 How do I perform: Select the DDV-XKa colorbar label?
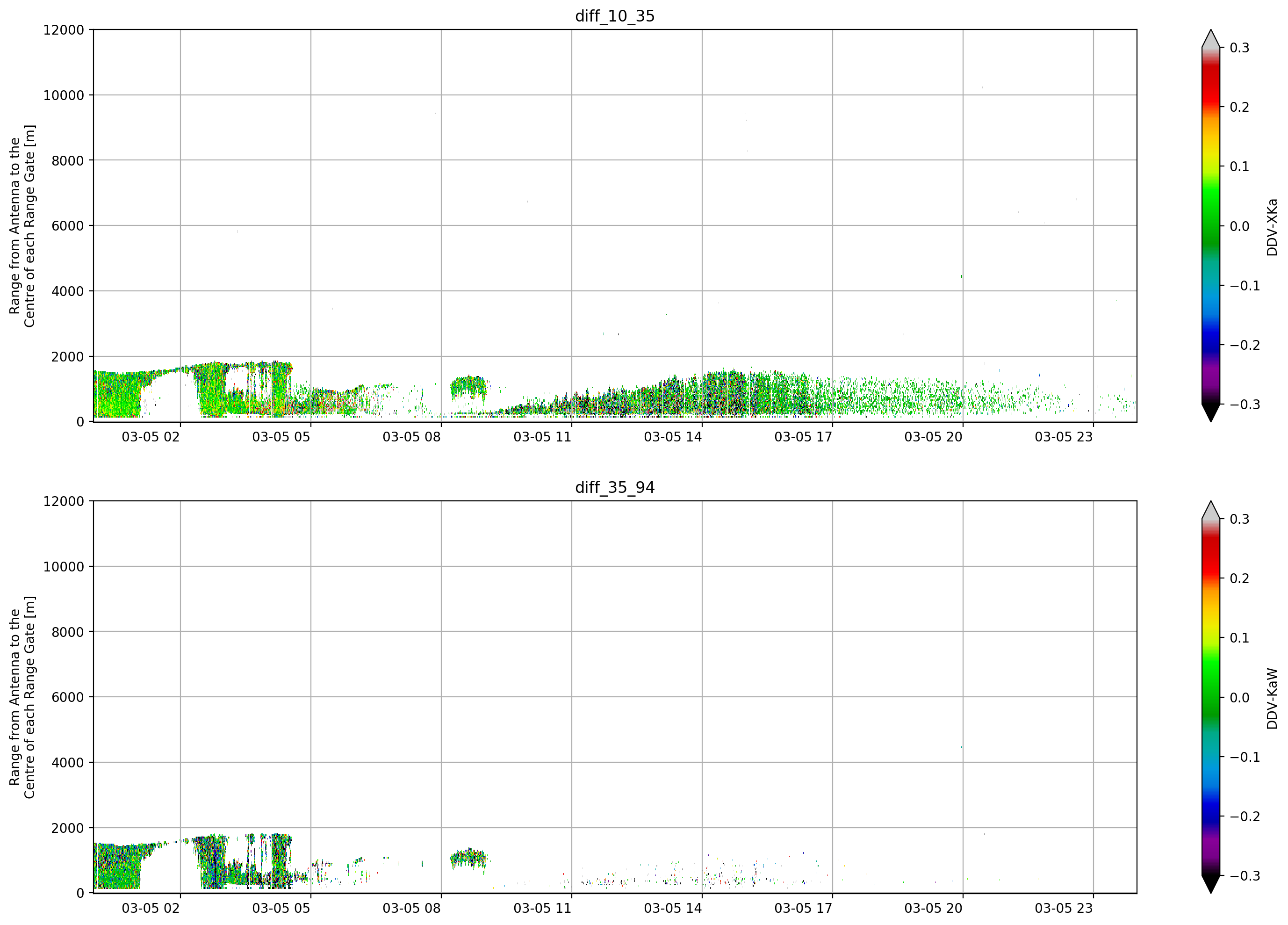pyautogui.click(x=1272, y=227)
